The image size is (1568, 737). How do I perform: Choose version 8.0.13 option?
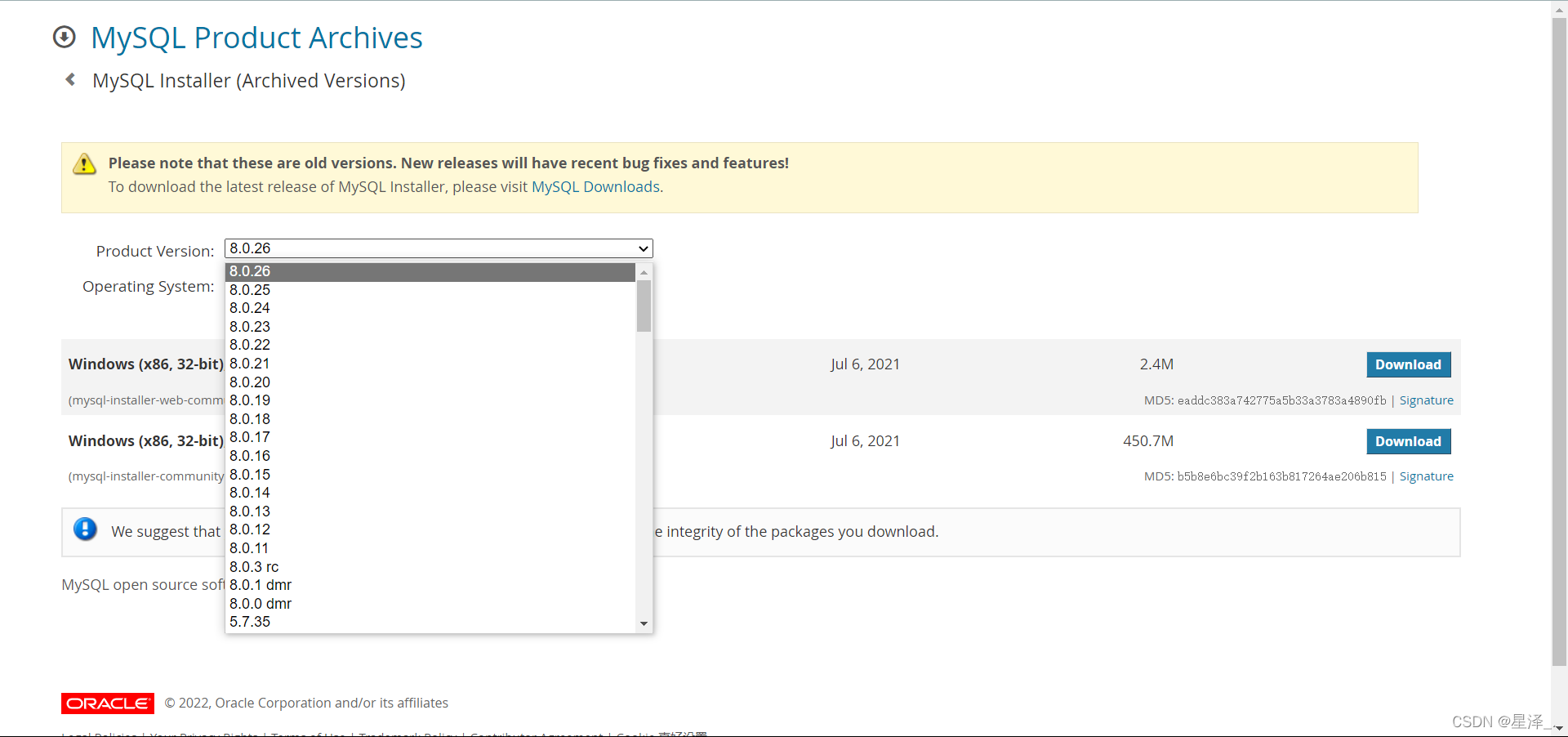pos(430,511)
